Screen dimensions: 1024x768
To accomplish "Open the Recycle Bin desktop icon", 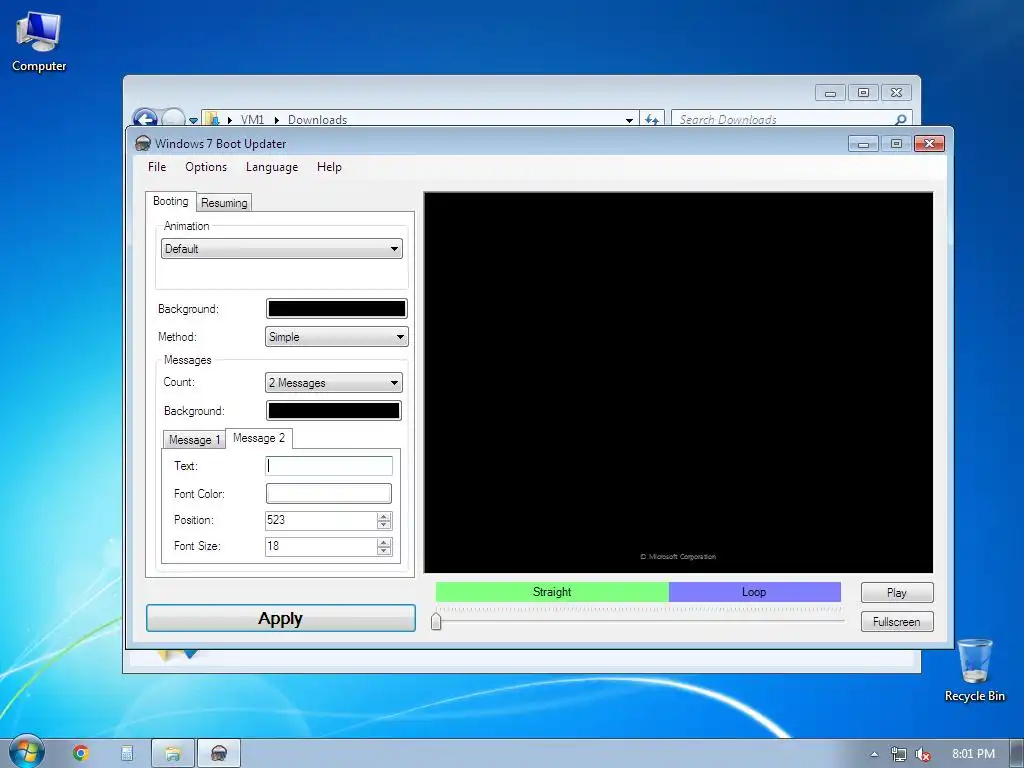I will [974, 671].
